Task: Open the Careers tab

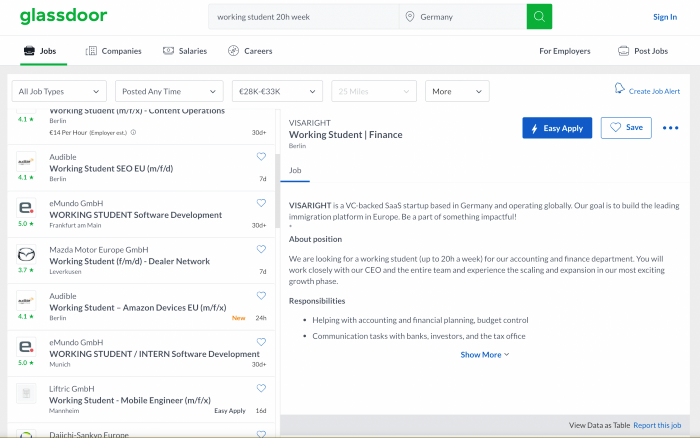Action: (250, 51)
